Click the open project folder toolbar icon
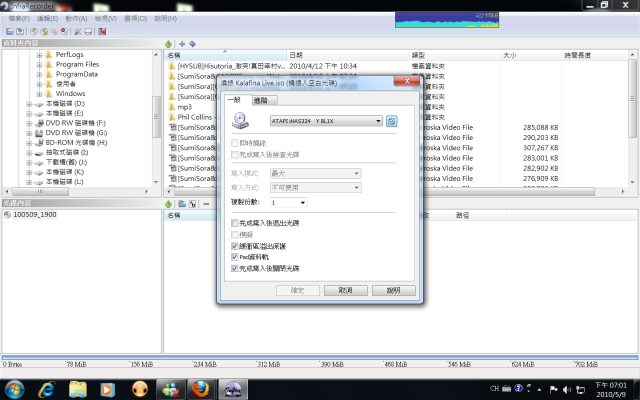Image resolution: width=640 pixels, height=400 pixels. pyautogui.click(x=9, y=31)
